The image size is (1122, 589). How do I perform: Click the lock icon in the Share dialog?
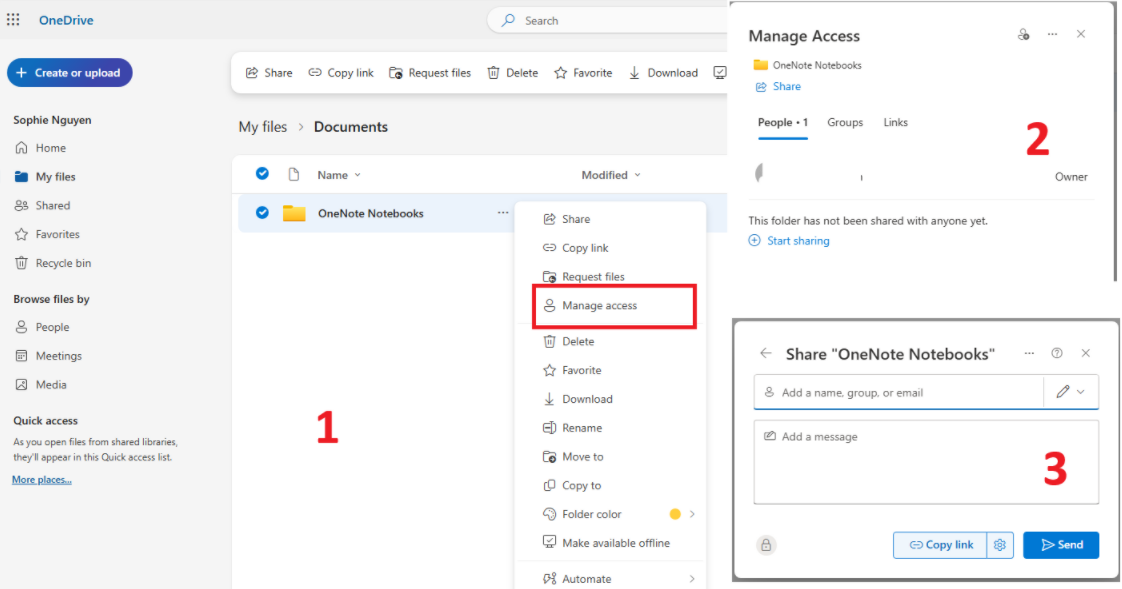(766, 545)
